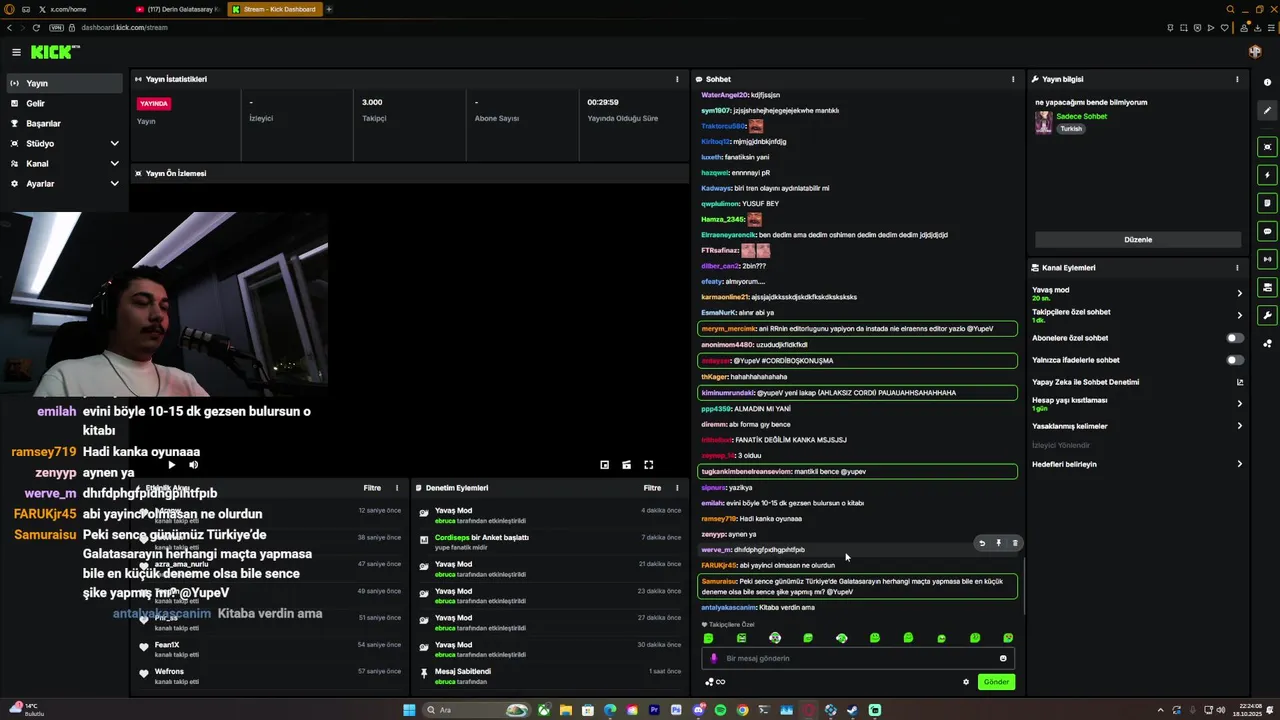1280x720 pixels.
Task: Click Samuraisu username in chat
Action: [x=719, y=581]
